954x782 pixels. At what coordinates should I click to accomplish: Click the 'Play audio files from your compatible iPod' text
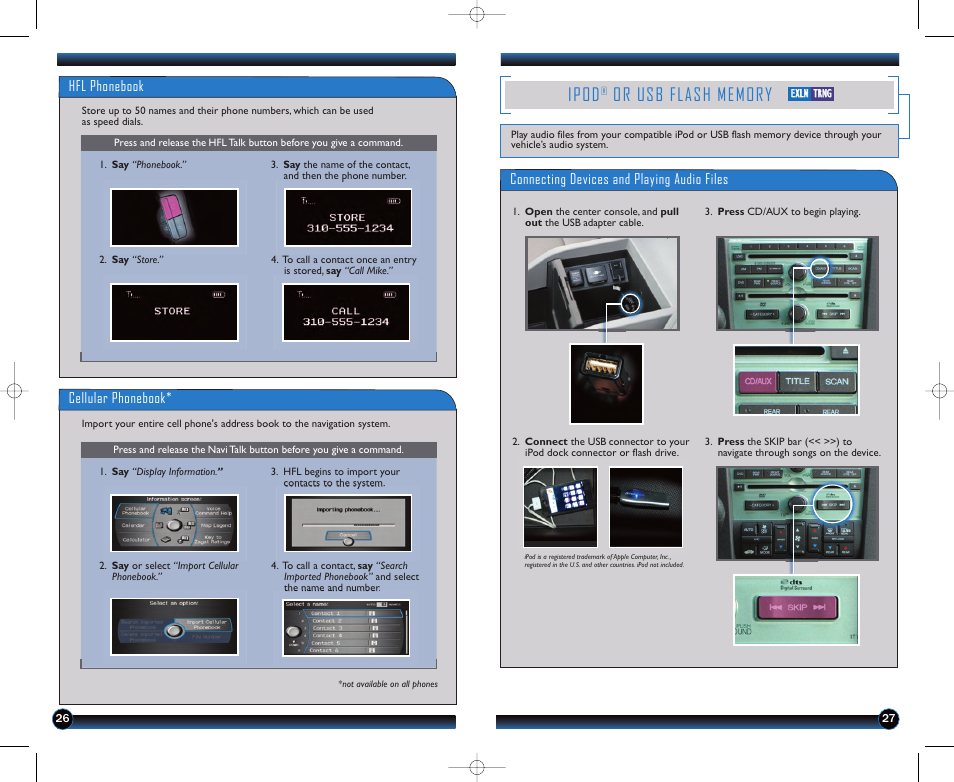[x=696, y=139]
